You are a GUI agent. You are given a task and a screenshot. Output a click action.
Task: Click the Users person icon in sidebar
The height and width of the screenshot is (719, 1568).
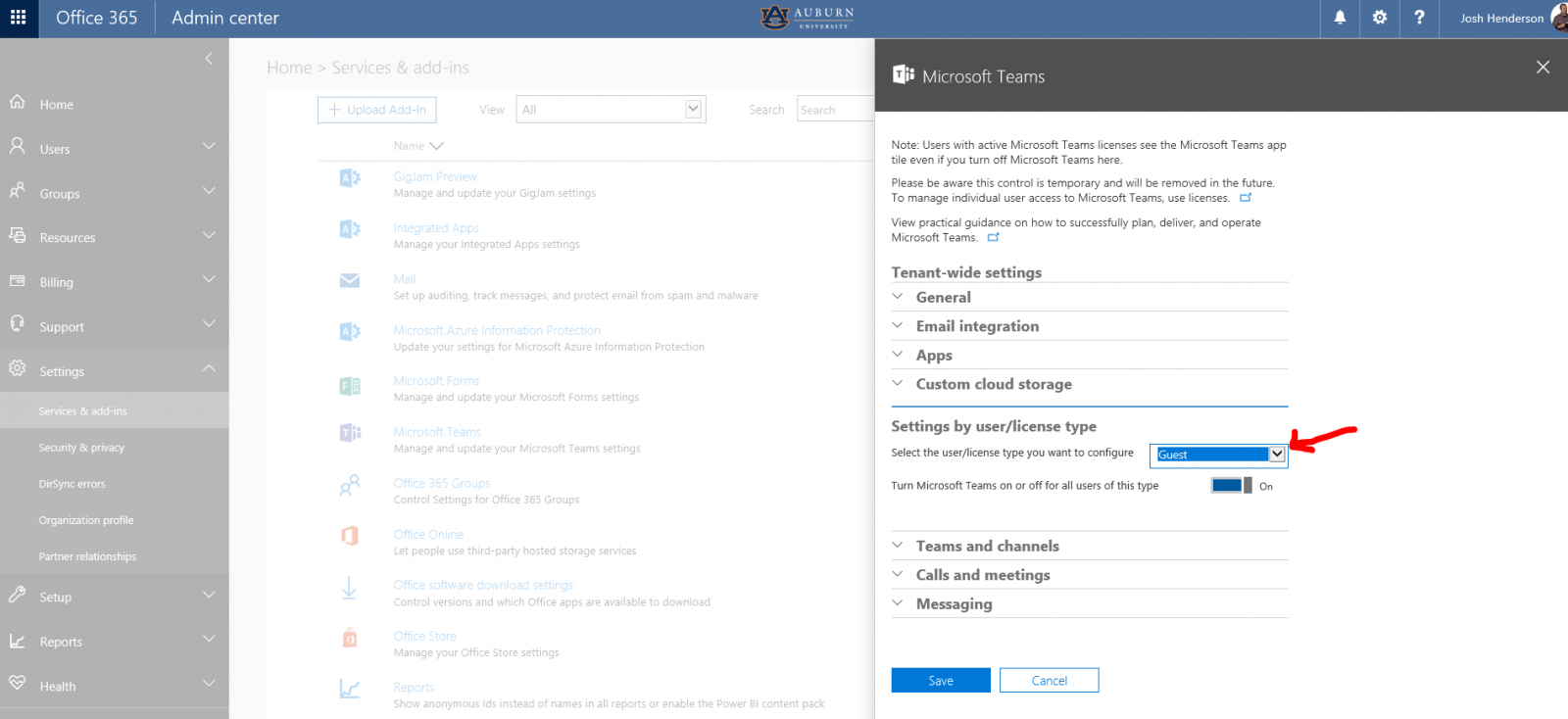click(x=17, y=147)
